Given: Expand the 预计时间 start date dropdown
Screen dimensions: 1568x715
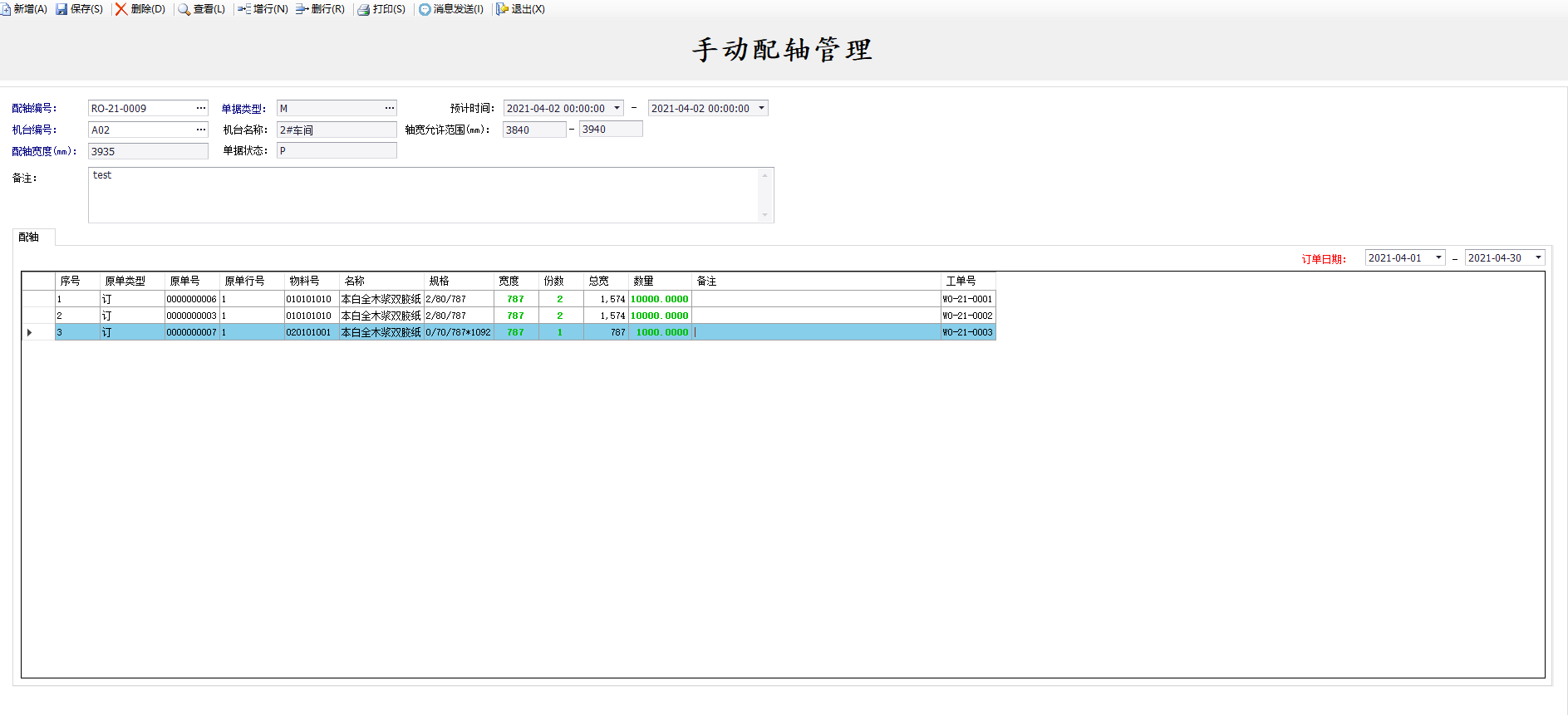Looking at the screenshot, I should tap(617, 108).
